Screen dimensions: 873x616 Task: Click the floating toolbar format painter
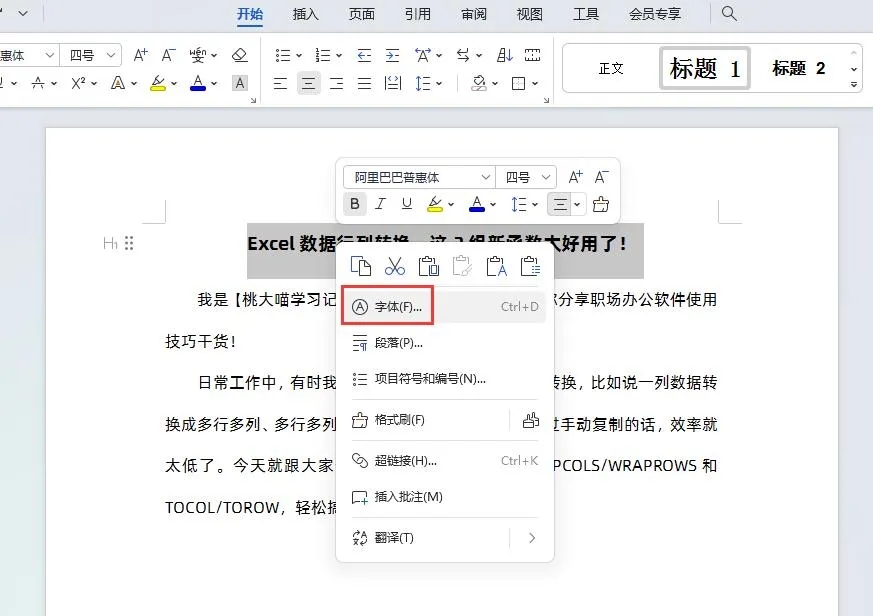click(x=601, y=204)
